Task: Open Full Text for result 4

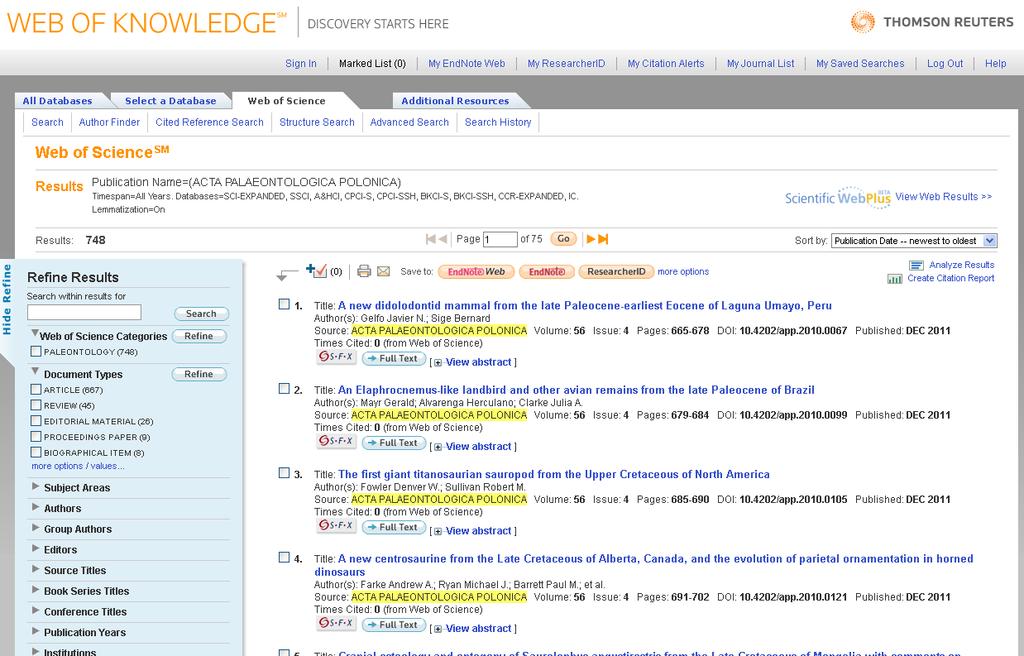Action: (x=394, y=625)
